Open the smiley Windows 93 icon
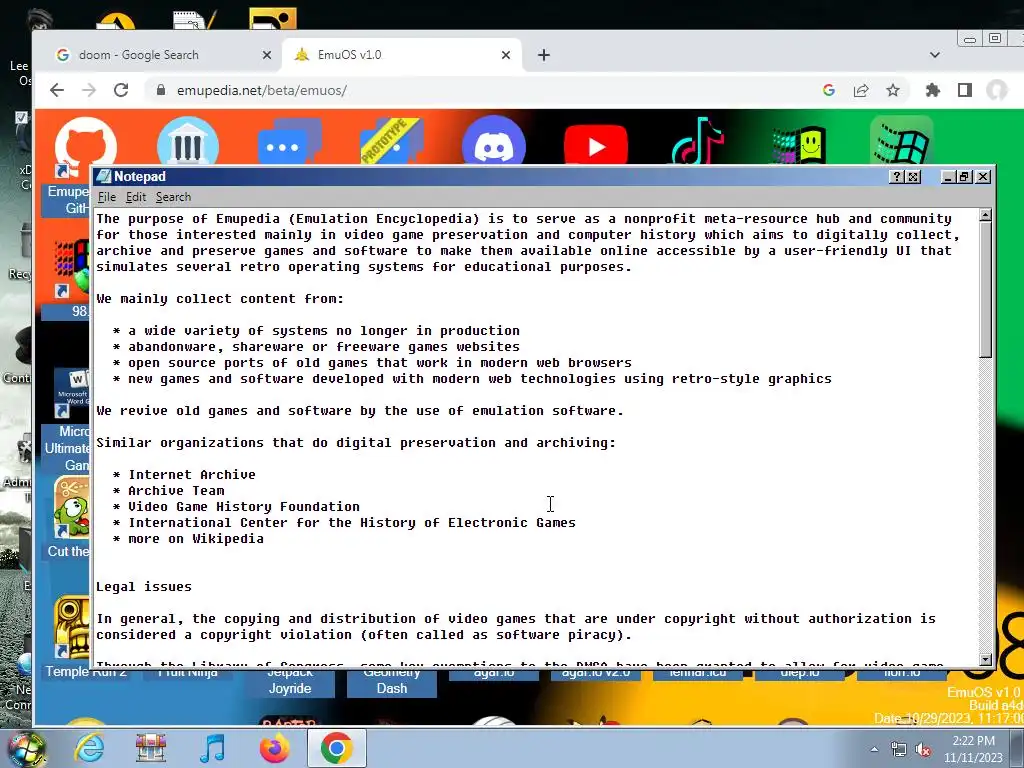This screenshot has height=768, width=1024. [799, 144]
